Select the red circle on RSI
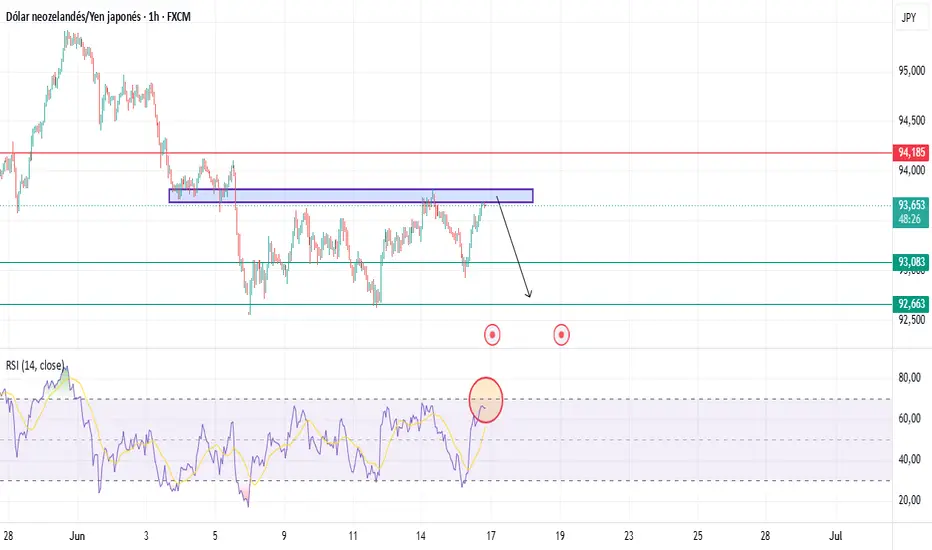This screenshot has width=932, height=550. pyautogui.click(x=486, y=400)
